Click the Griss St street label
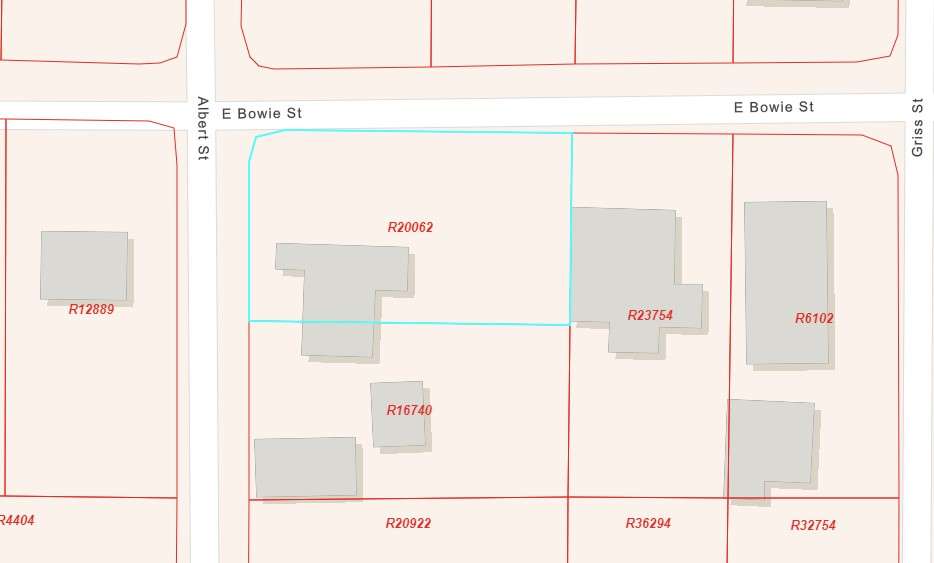Image resolution: width=934 pixels, height=563 pixels. 917,127
